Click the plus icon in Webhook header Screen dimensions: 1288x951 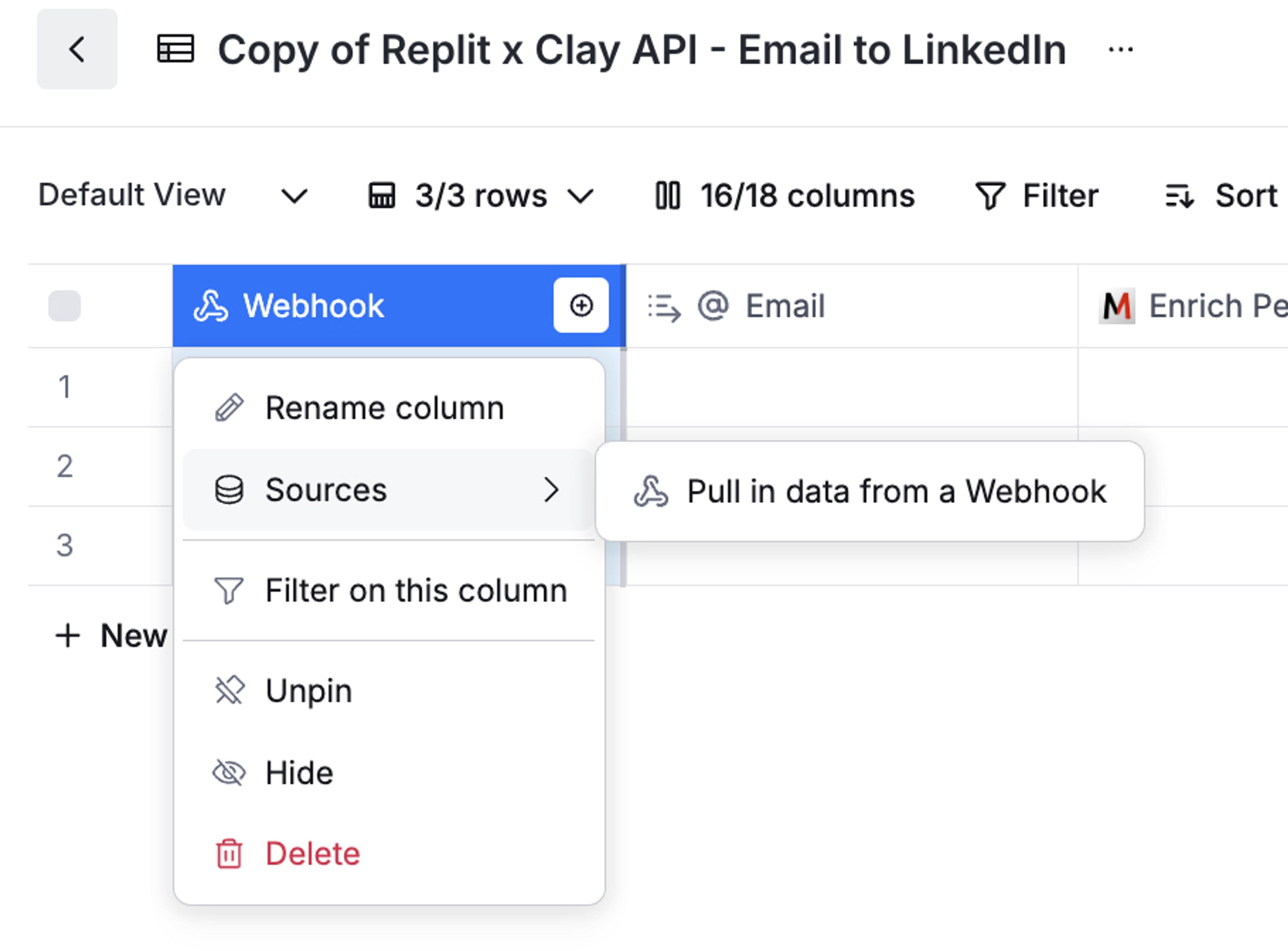[x=581, y=306]
